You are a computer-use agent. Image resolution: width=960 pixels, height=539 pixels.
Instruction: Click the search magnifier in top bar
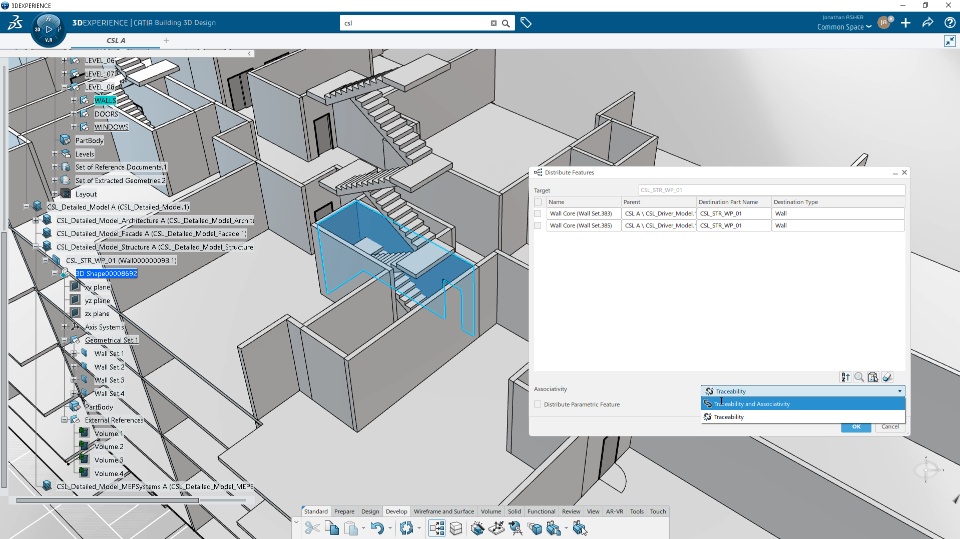click(506, 23)
